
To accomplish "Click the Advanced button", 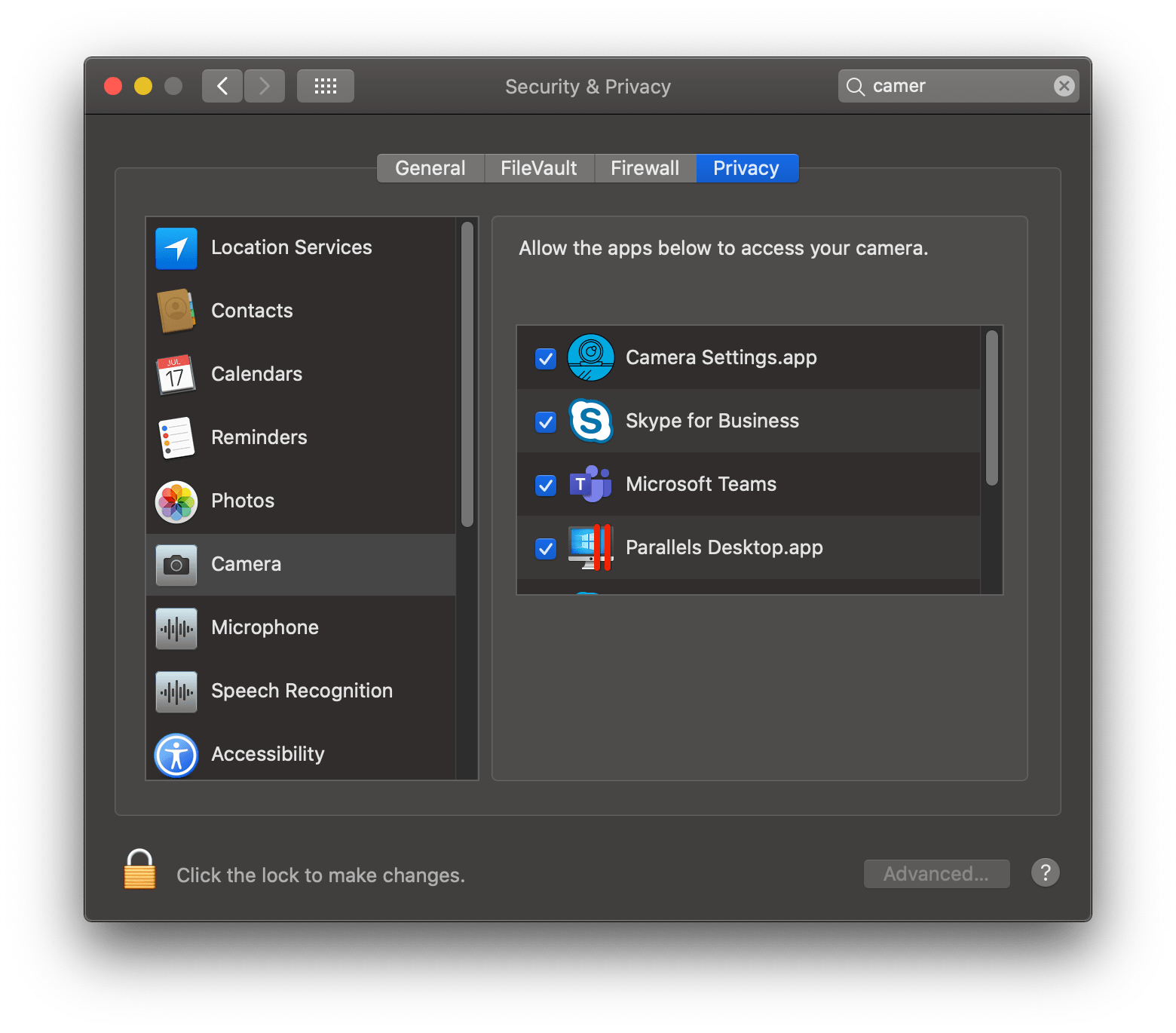I will pos(936,873).
